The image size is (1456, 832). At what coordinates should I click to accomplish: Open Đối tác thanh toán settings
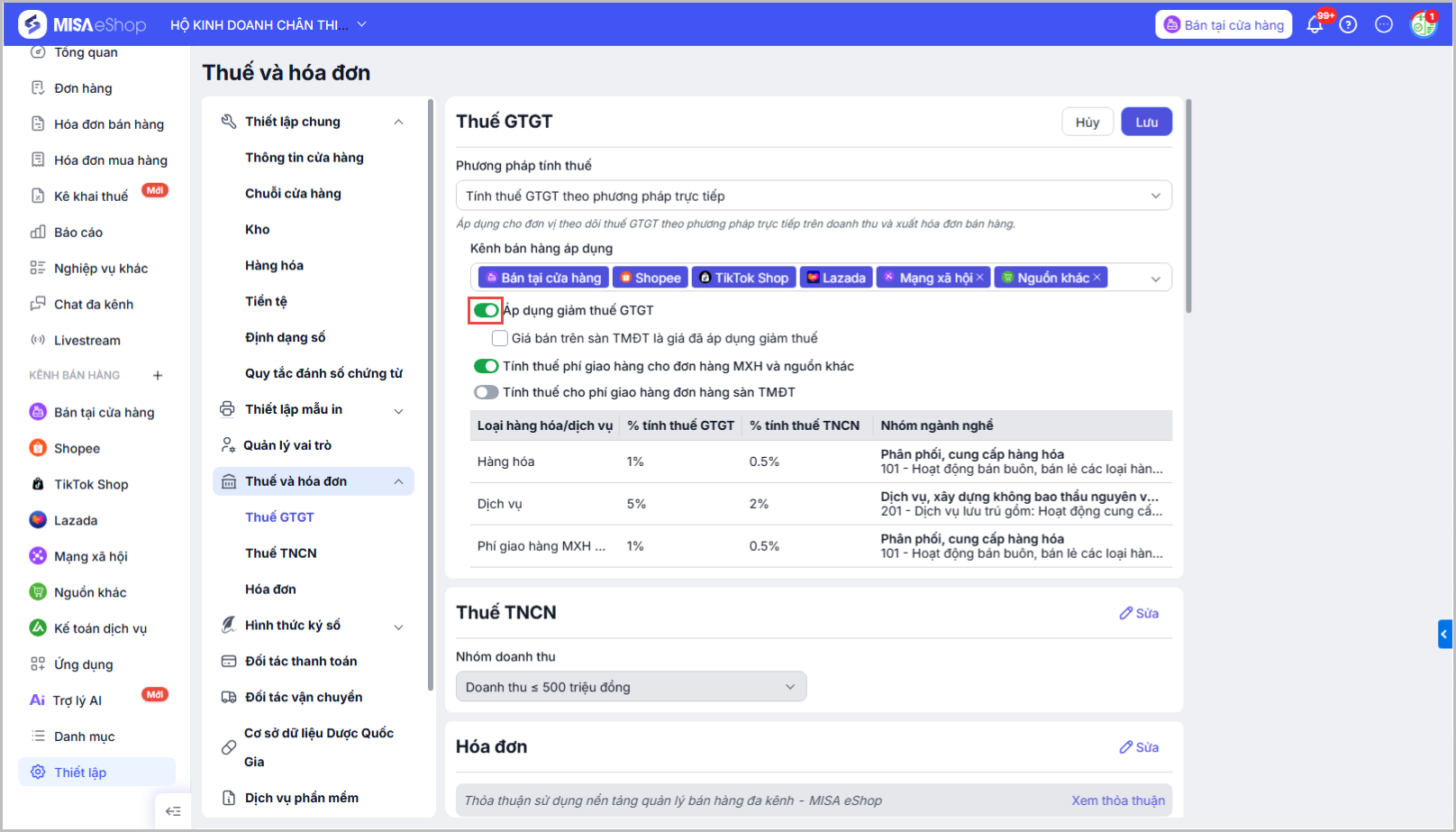coord(301,662)
